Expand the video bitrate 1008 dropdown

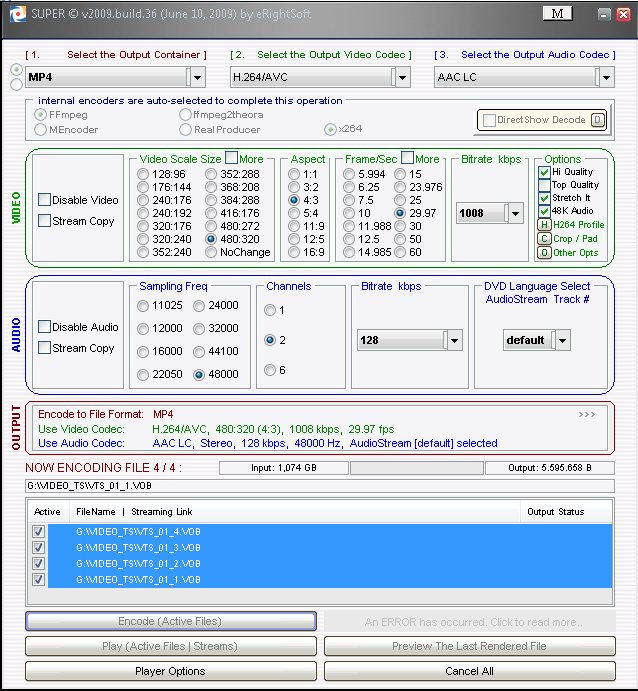515,213
